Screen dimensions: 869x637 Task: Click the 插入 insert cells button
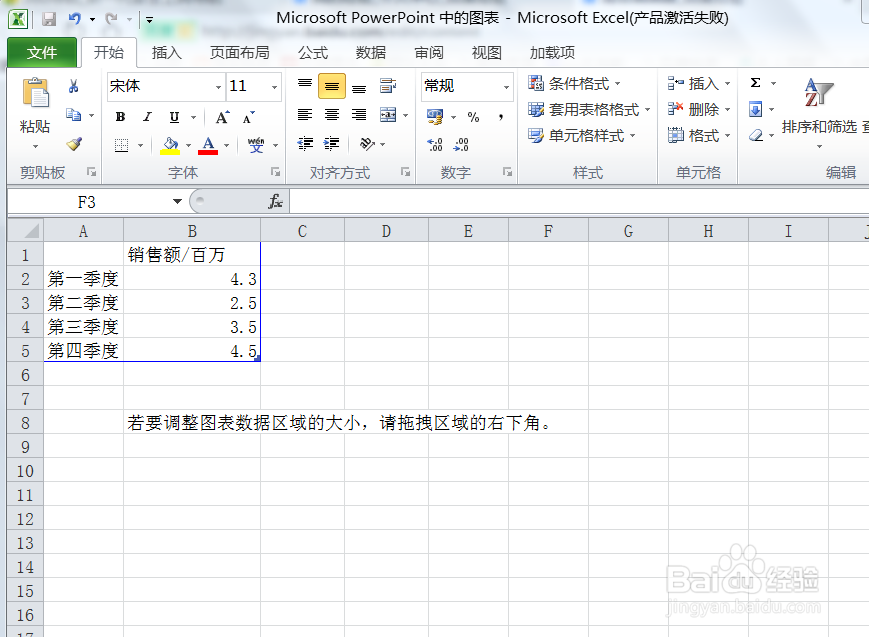699,84
